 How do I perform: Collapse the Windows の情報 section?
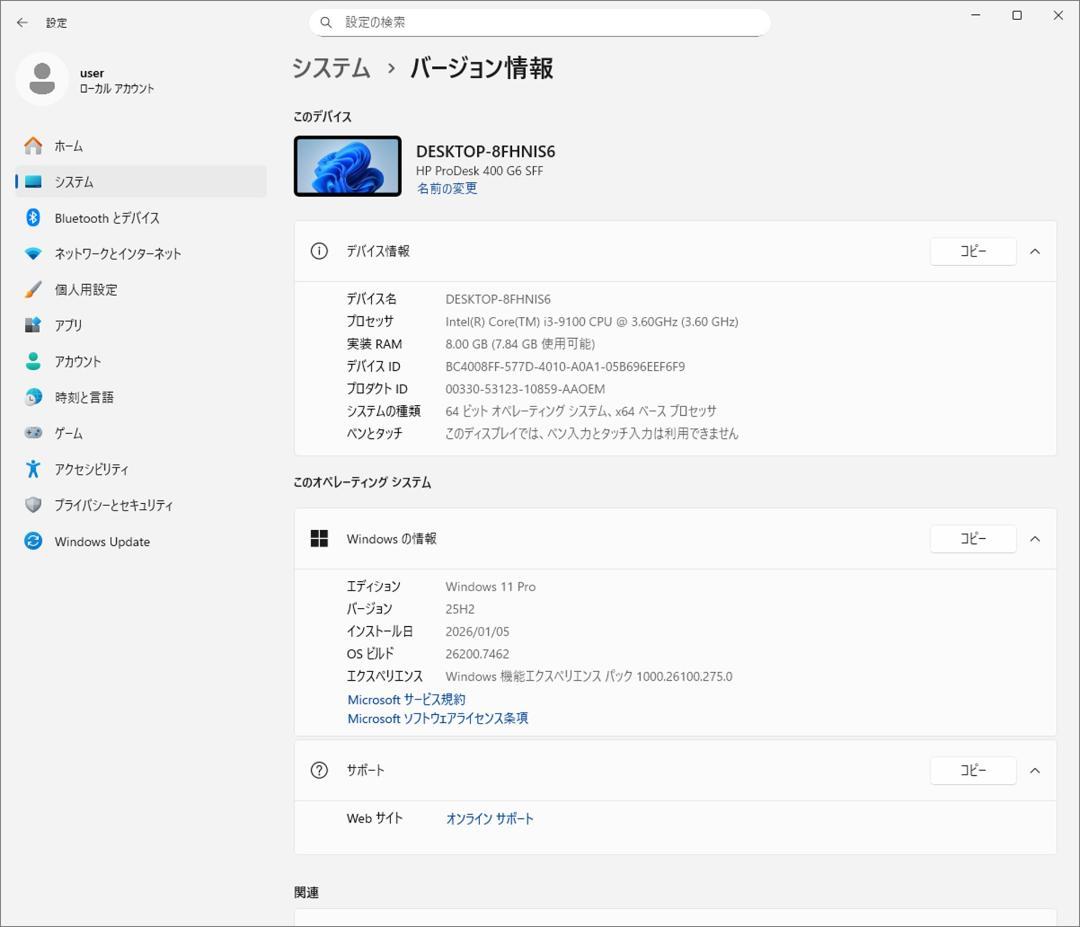(1035, 538)
